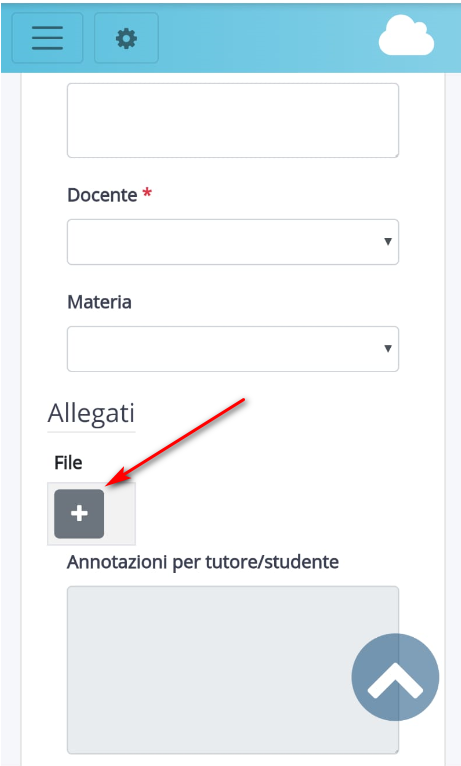Image resolution: width=461 pixels, height=766 pixels.
Task: Focus the empty text area above Docente
Action: click(233, 120)
